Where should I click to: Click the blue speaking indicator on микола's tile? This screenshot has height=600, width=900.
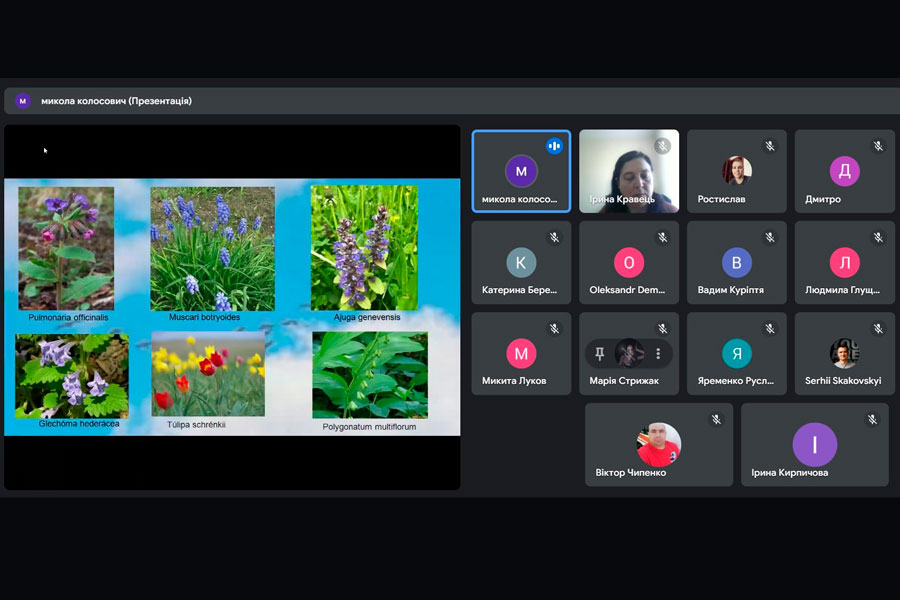coord(554,146)
